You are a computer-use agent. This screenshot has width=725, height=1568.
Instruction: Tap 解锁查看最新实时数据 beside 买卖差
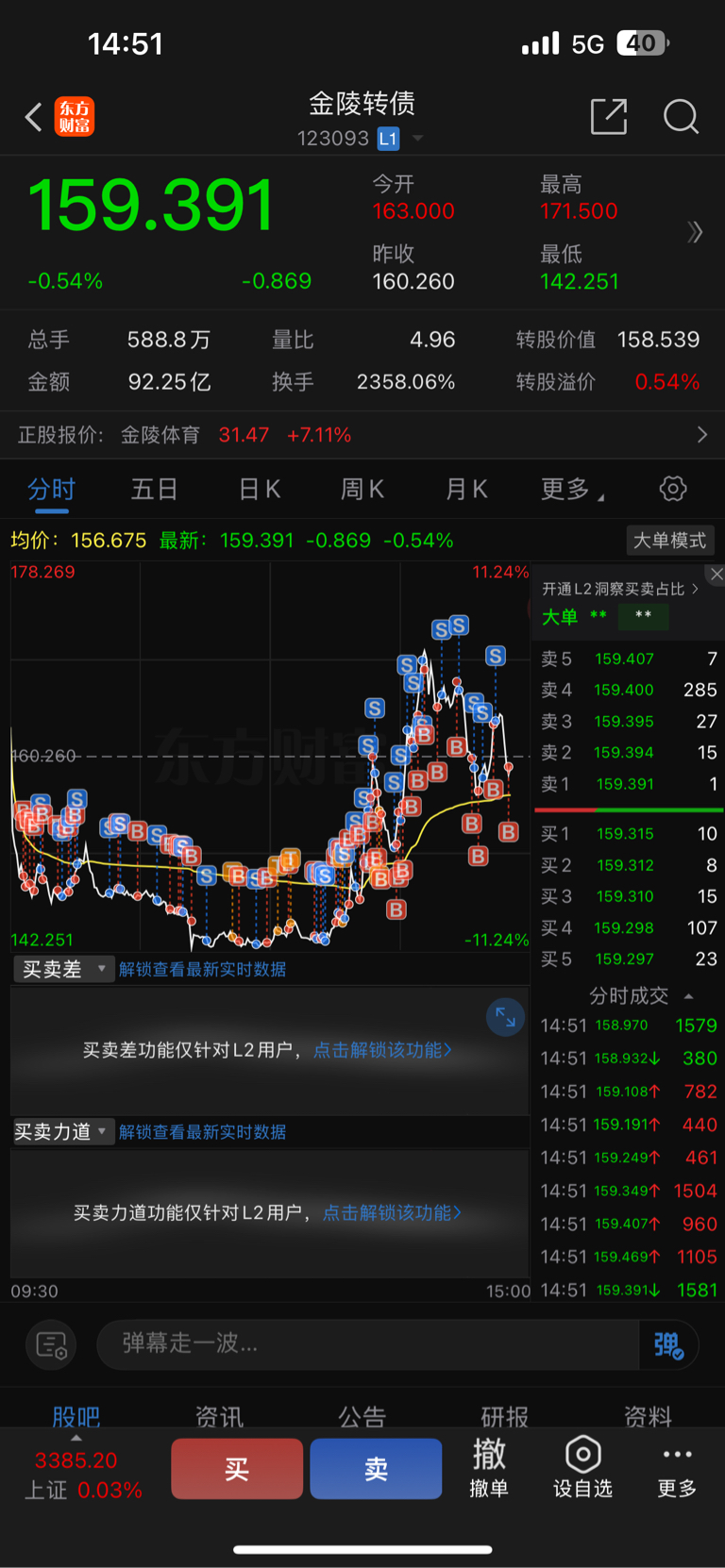tap(202, 969)
